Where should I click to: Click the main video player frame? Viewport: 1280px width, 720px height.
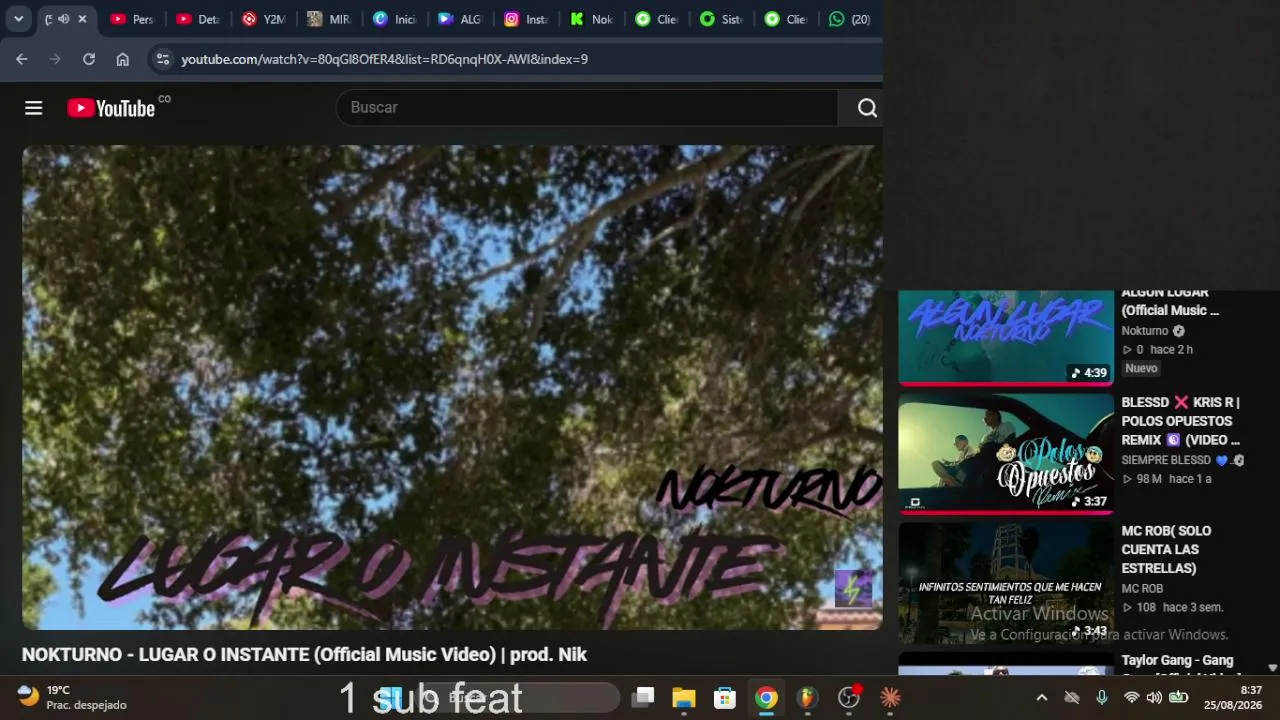pos(452,388)
